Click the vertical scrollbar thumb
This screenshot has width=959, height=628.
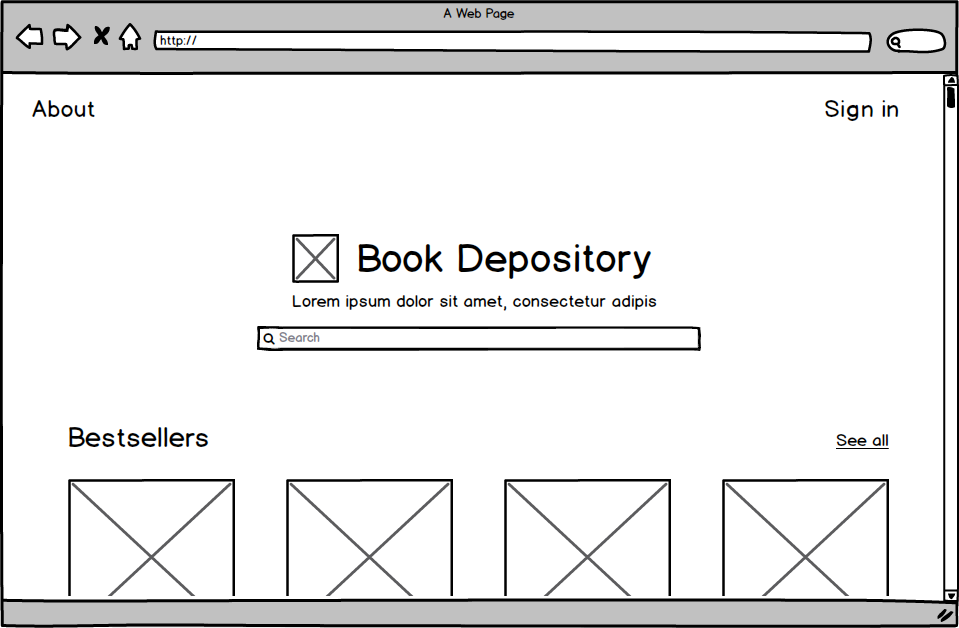click(950, 97)
